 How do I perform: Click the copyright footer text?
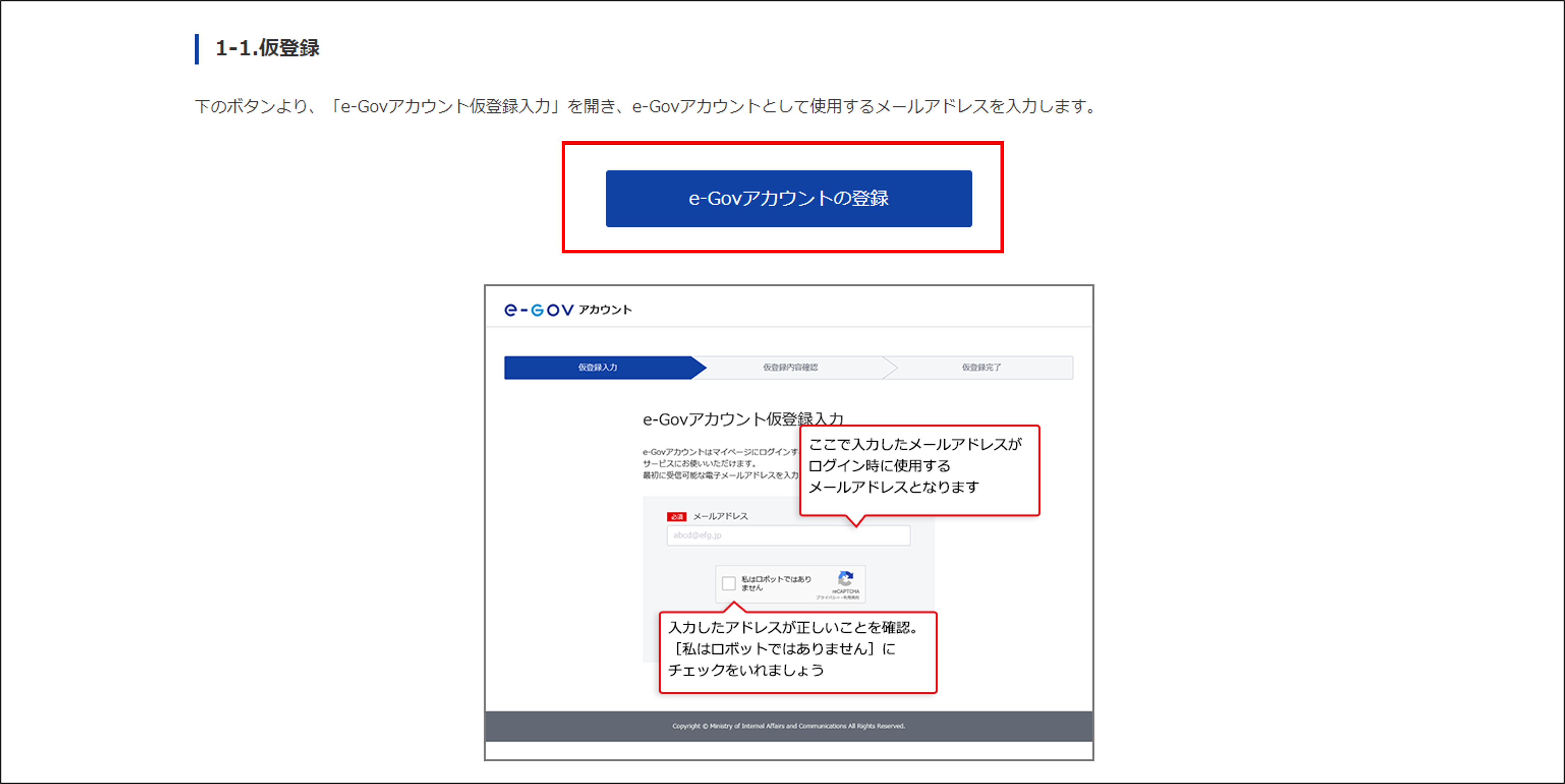pyautogui.click(x=789, y=726)
